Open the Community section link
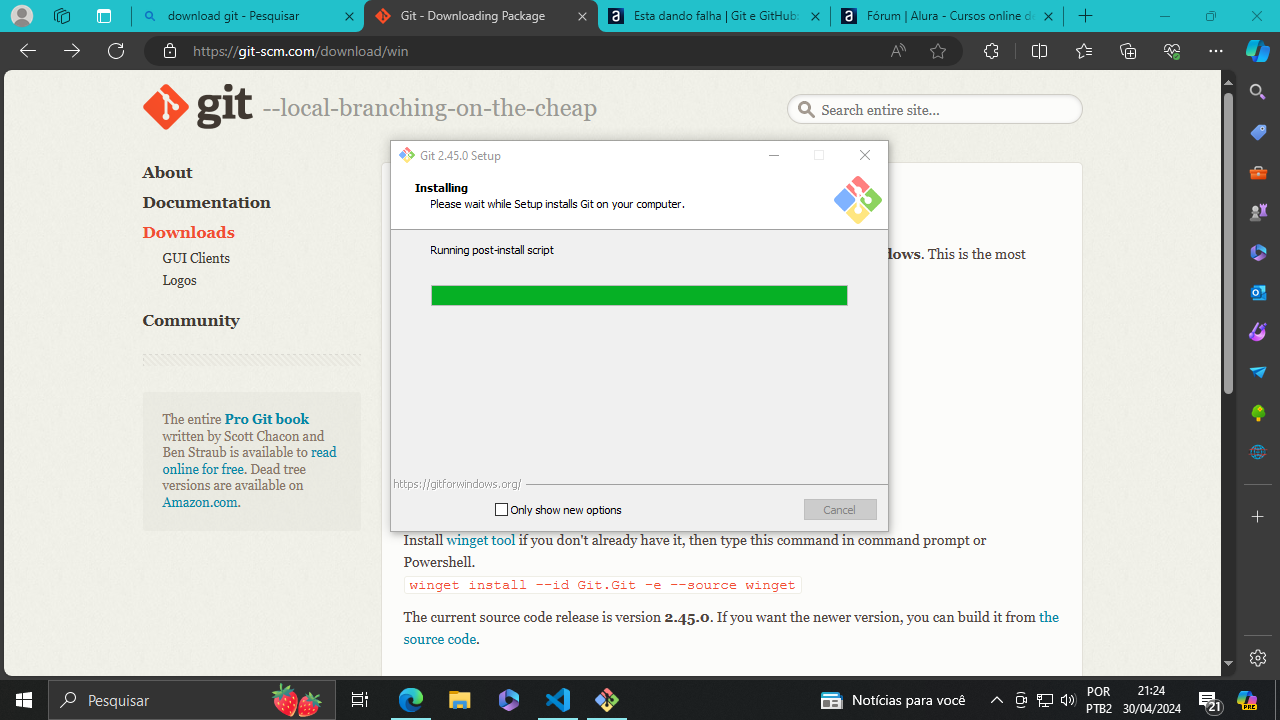Image resolution: width=1280 pixels, height=720 pixels. [x=191, y=320]
